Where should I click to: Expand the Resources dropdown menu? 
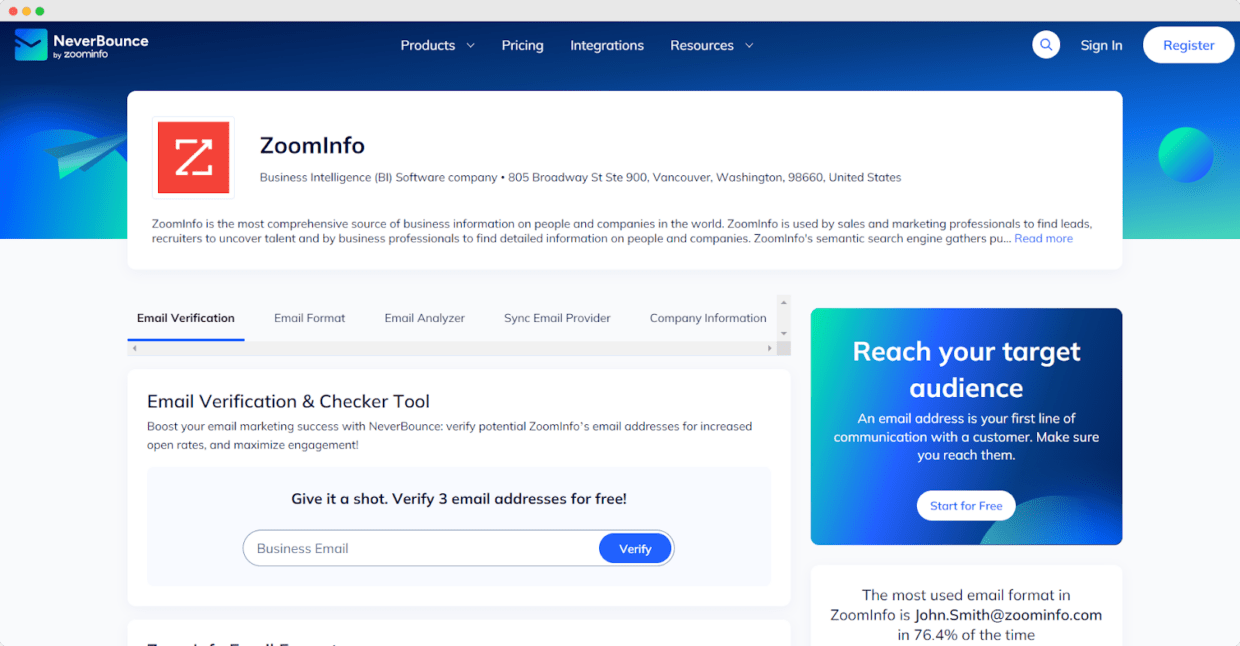click(x=711, y=45)
